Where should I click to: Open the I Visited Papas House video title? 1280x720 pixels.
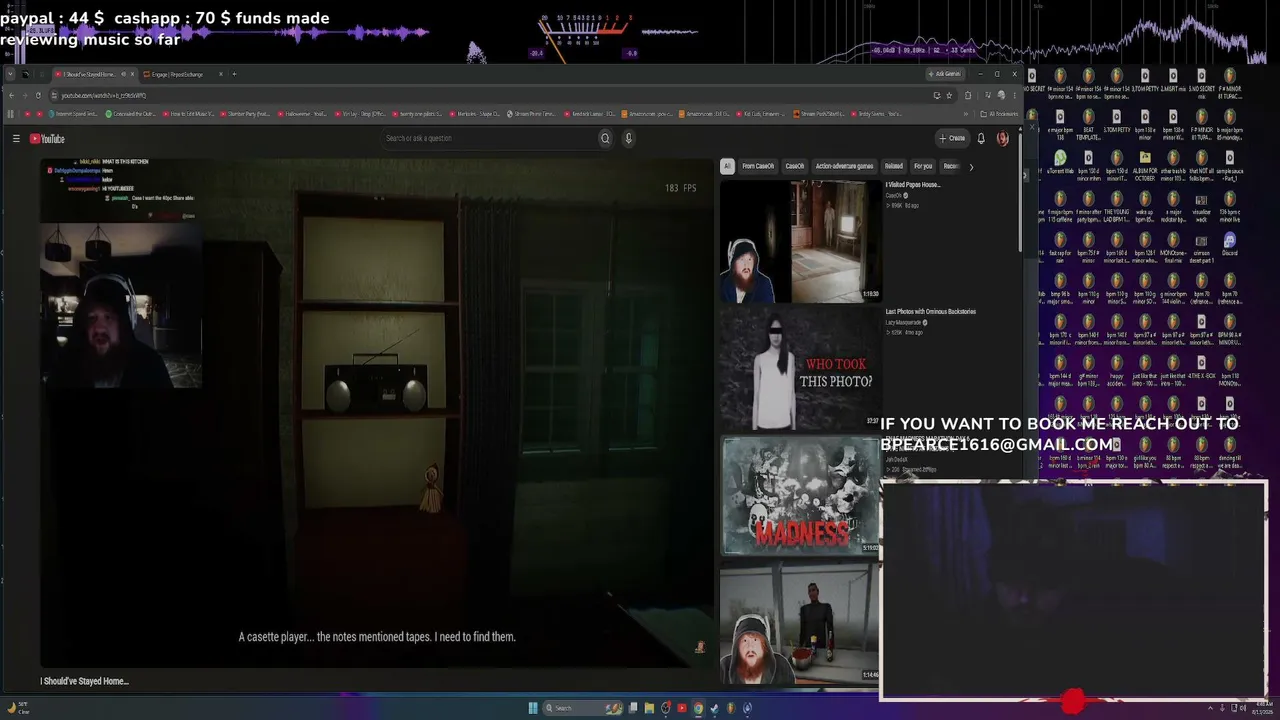point(913,184)
